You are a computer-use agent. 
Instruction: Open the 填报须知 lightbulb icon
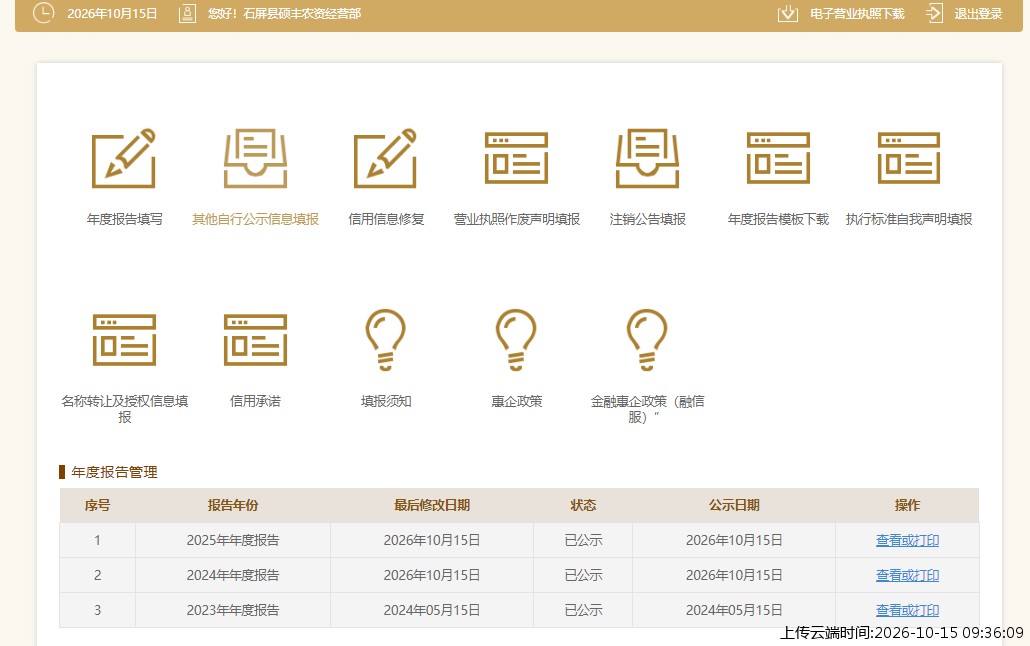(x=386, y=340)
